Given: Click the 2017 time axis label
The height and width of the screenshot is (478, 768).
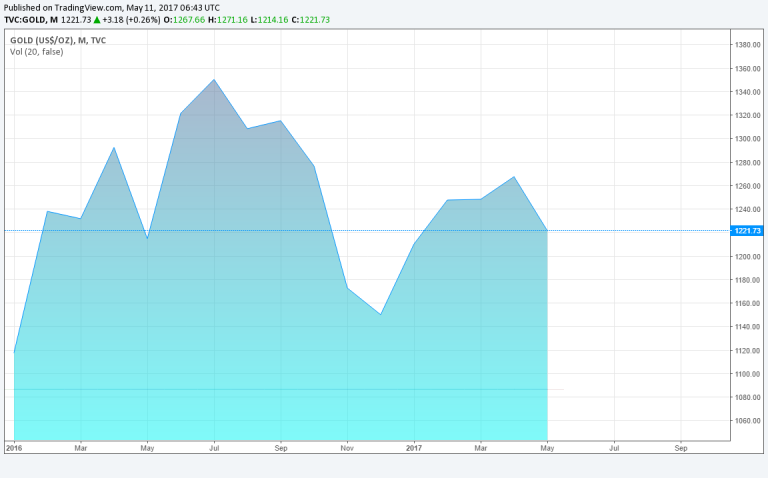Looking at the screenshot, I should 414,448.
